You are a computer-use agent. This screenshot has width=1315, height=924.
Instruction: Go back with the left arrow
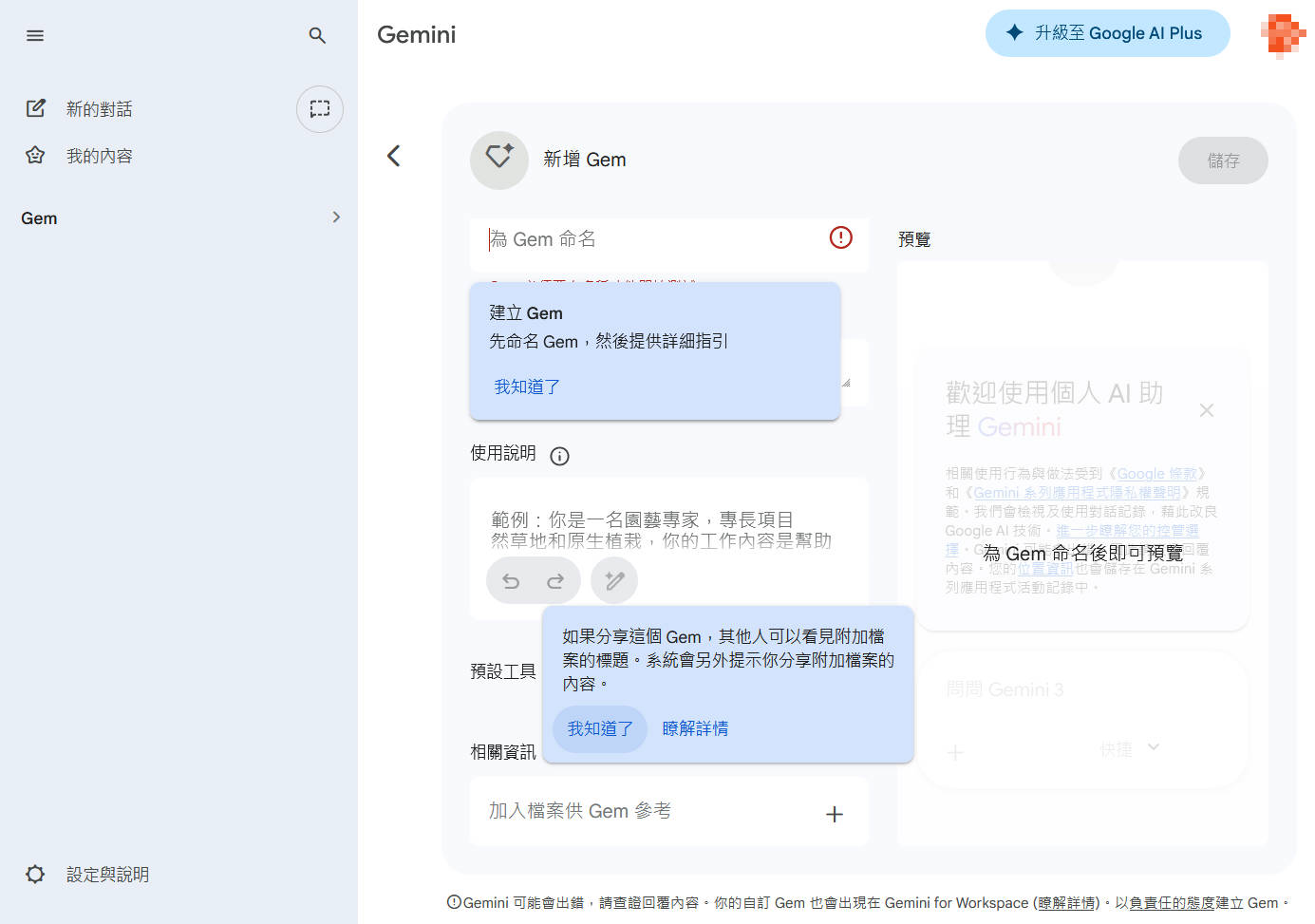[394, 157]
